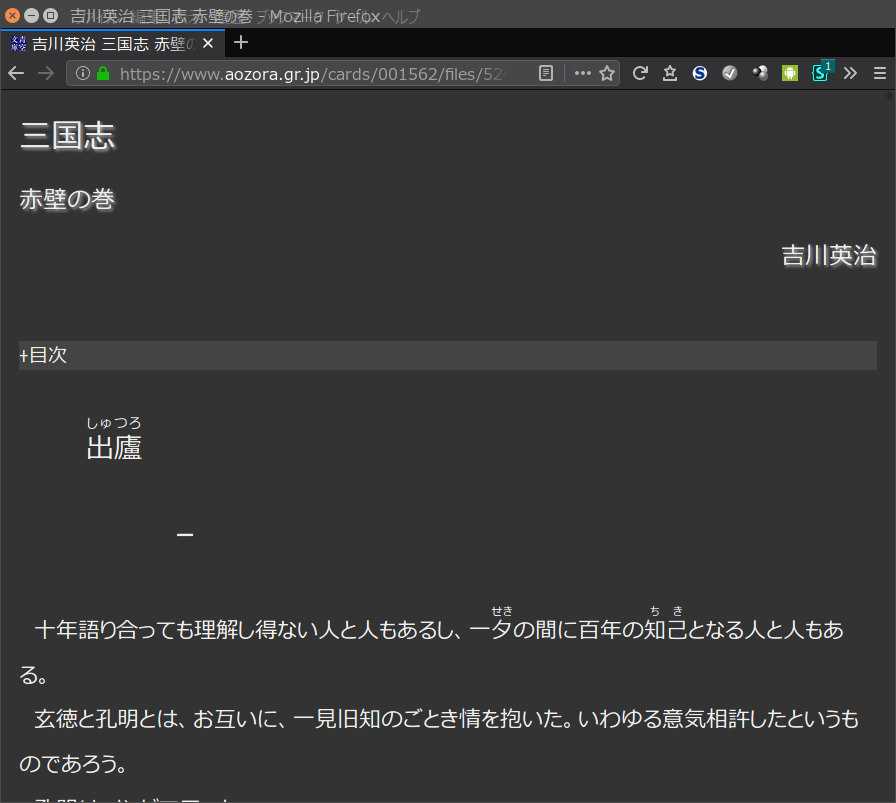Click the blue S extension icon
The height and width of the screenshot is (803, 896).
coord(699,73)
